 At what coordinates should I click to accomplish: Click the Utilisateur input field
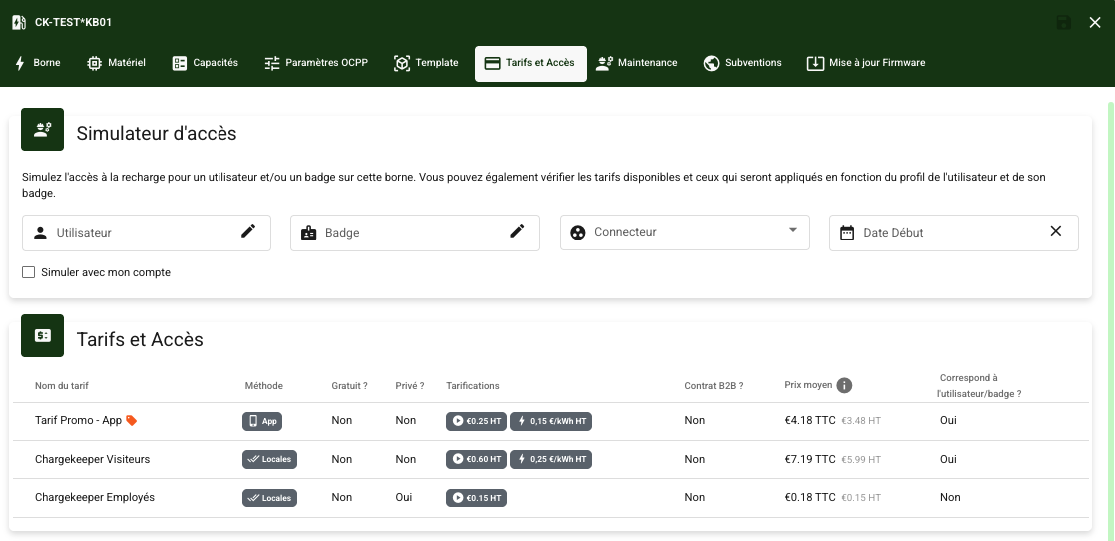(140, 233)
